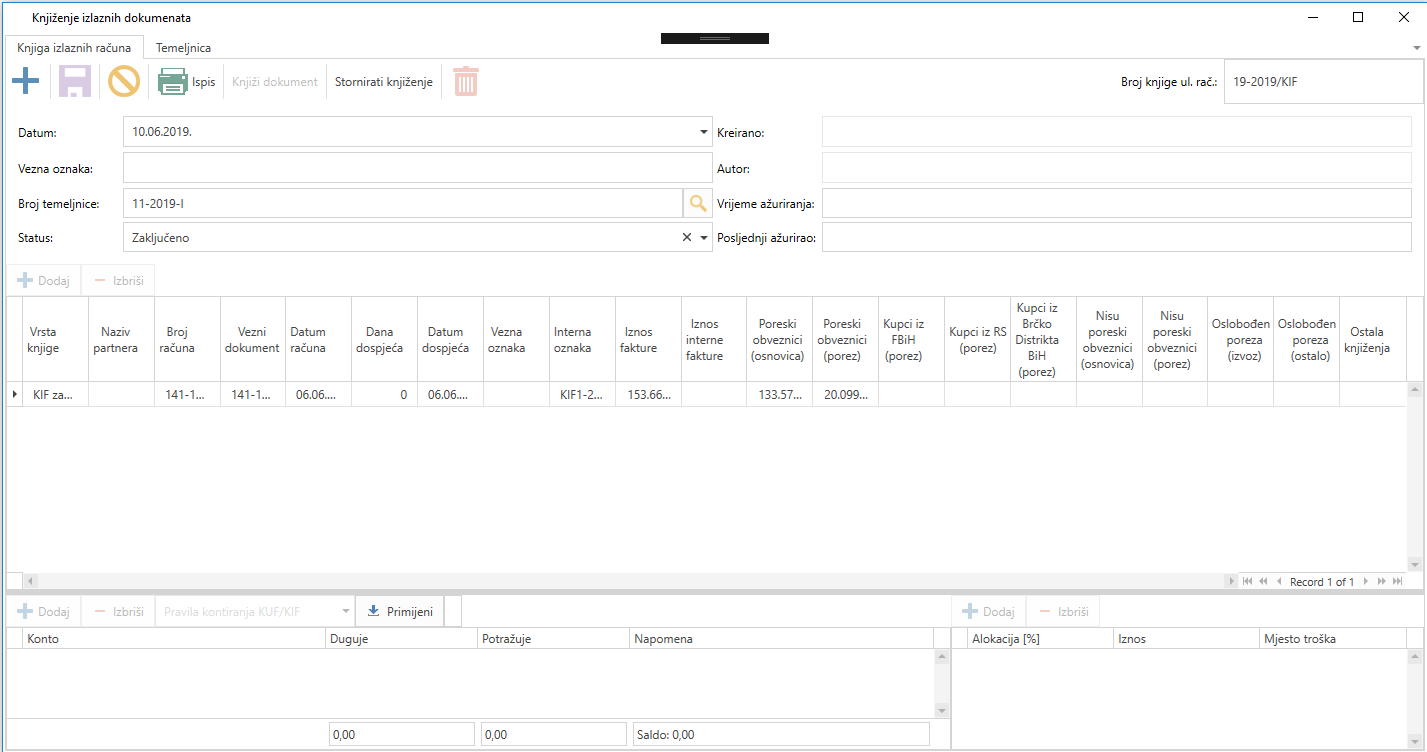Click the orange cancel circle icon
The height and width of the screenshot is (752, 1427).
[124, 81]
